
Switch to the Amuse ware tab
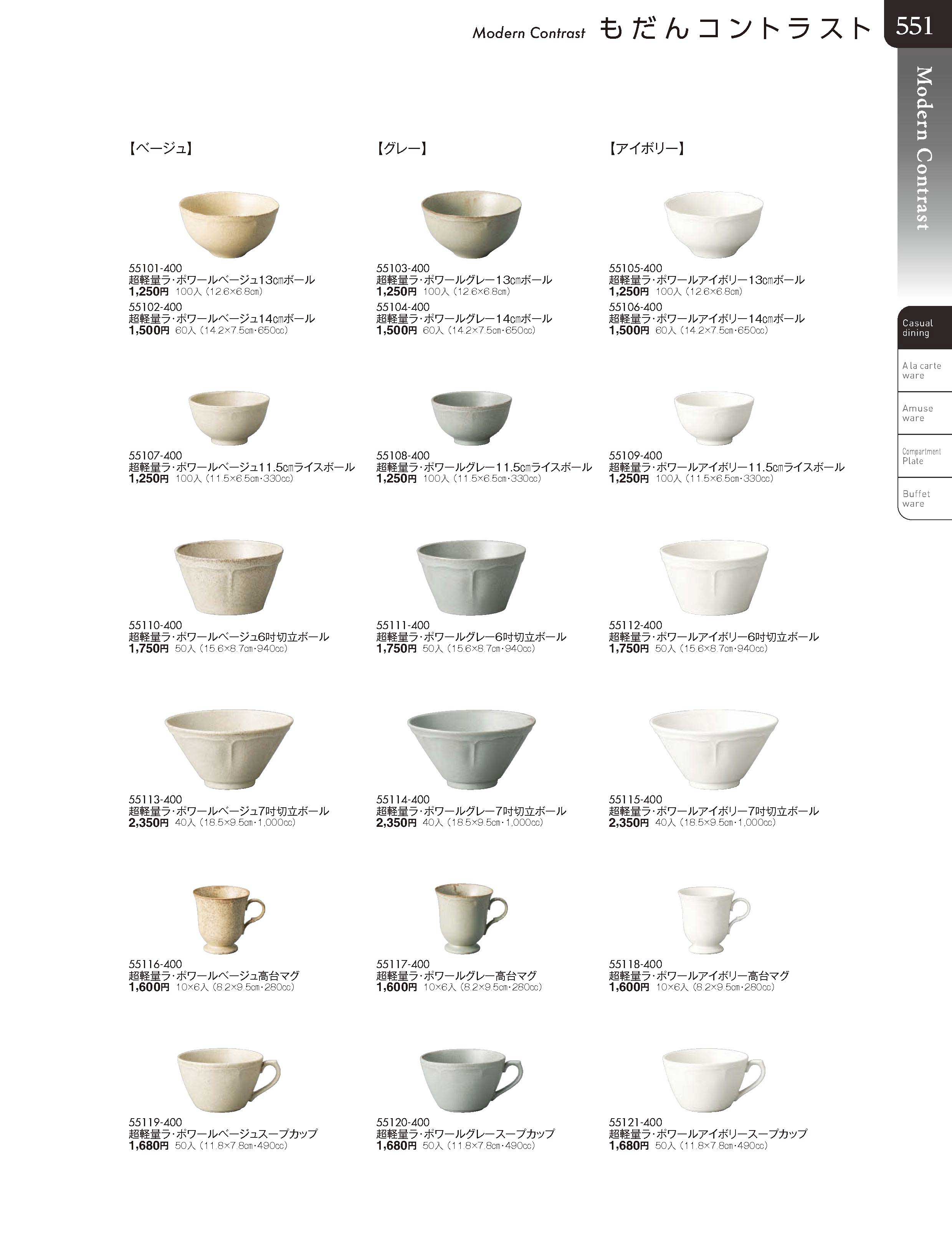[x=925, y=413]
